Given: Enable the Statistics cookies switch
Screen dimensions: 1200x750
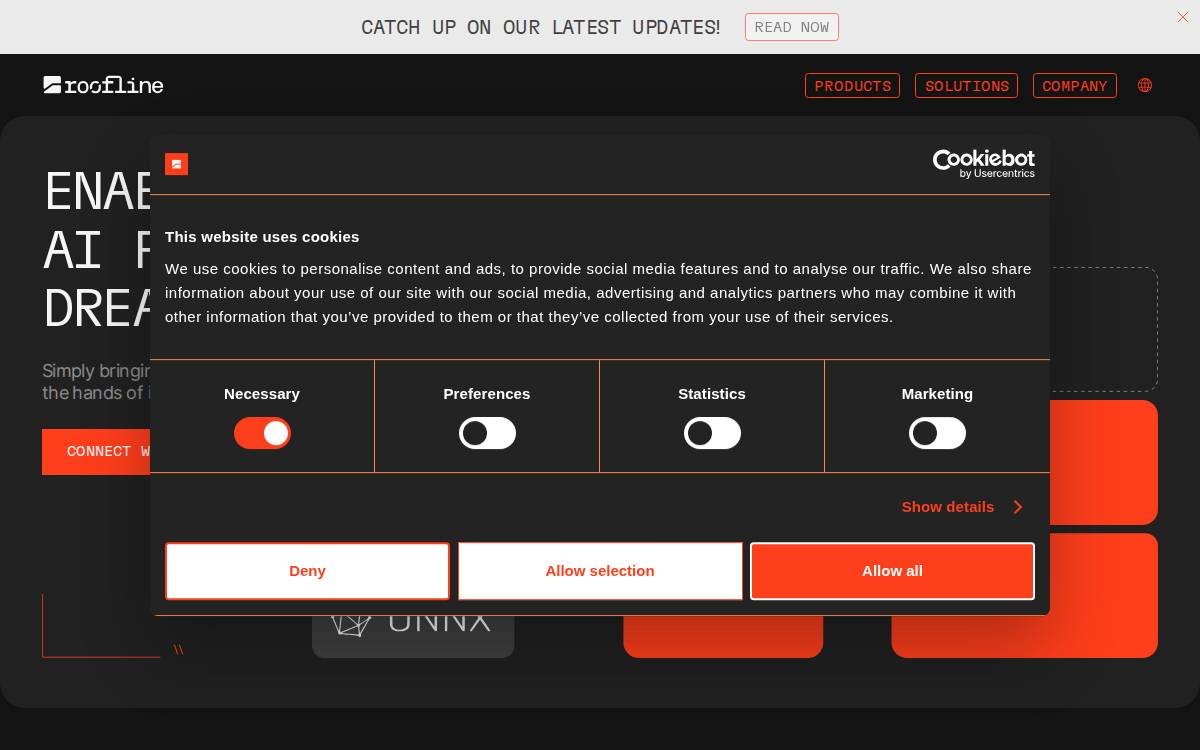Looking at the screenshot, I should pos(712,433).
